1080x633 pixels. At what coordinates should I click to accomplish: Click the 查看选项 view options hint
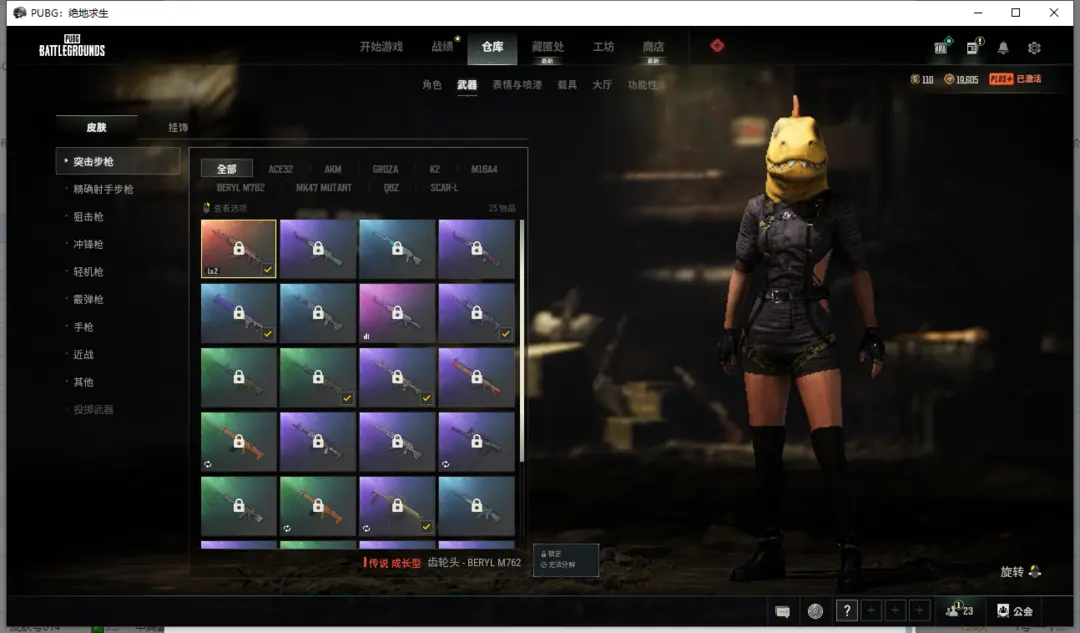coord(225,208)
